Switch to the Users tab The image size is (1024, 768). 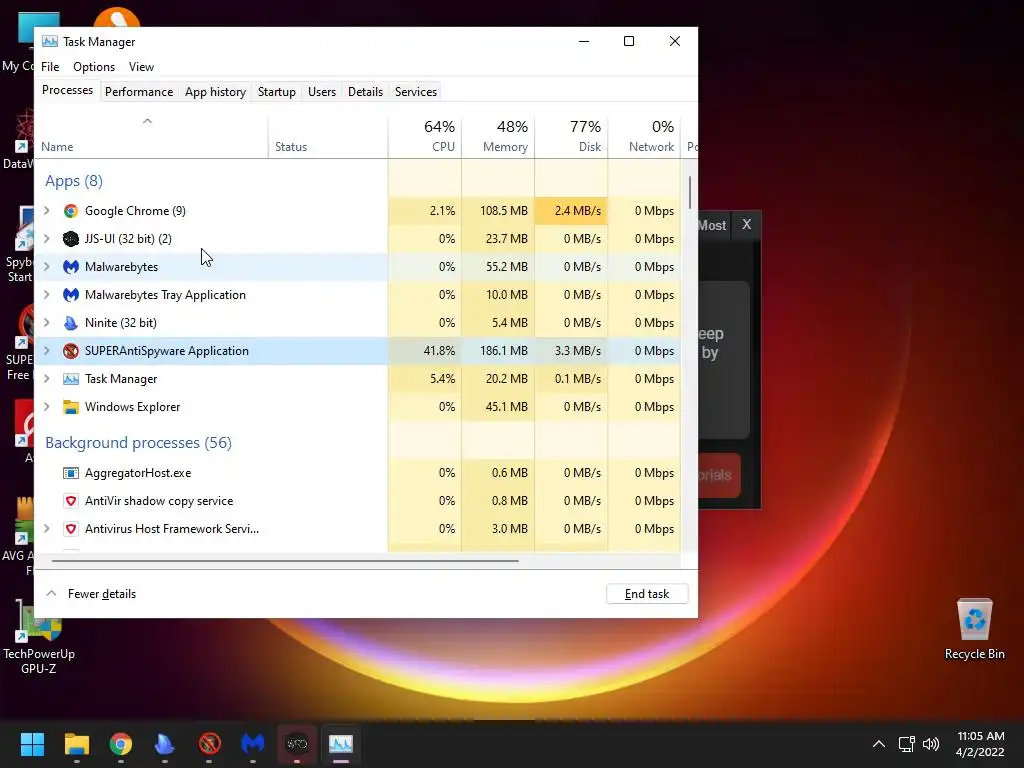point(322,92)
